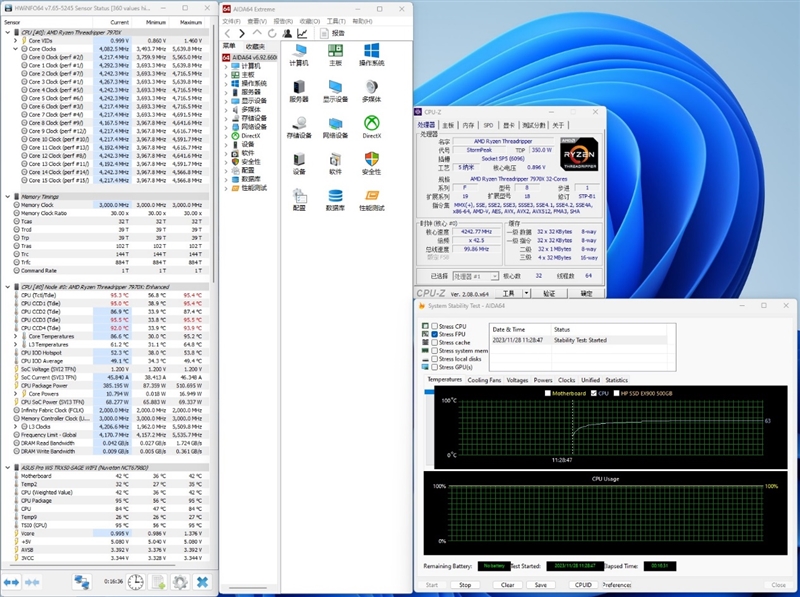Switch to the Cooling Fans tab
Image resolution: width=800 pixels, height=597 pixels.
tap(484, 380)
